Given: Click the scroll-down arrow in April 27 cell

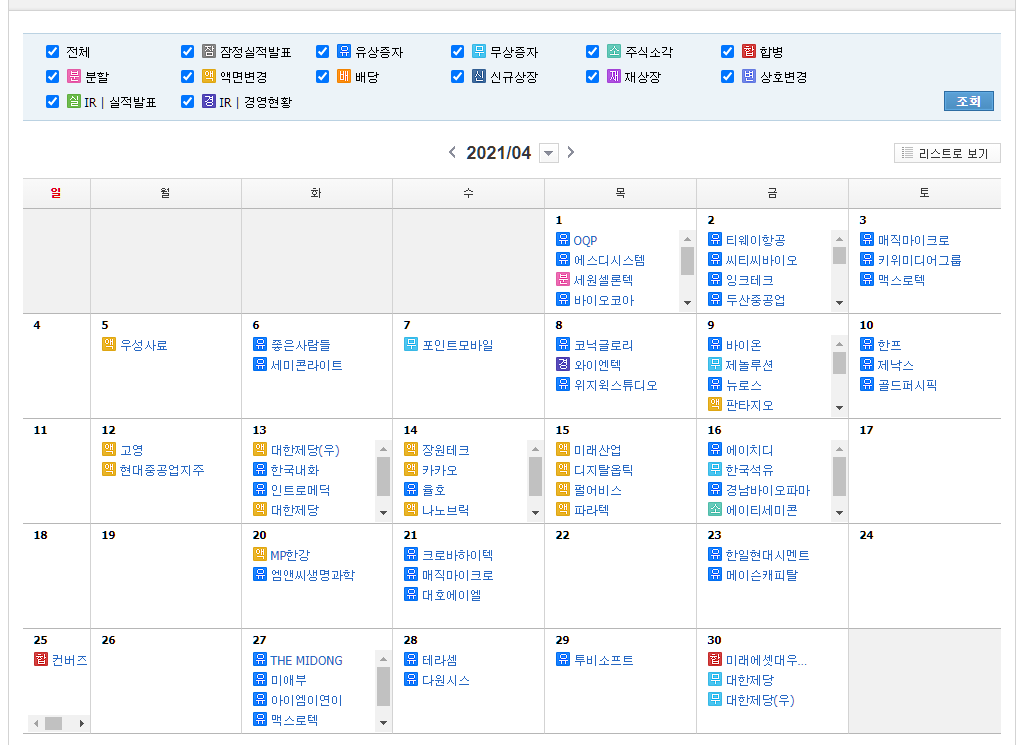Looking at the screenshot, I should point(383,723).
